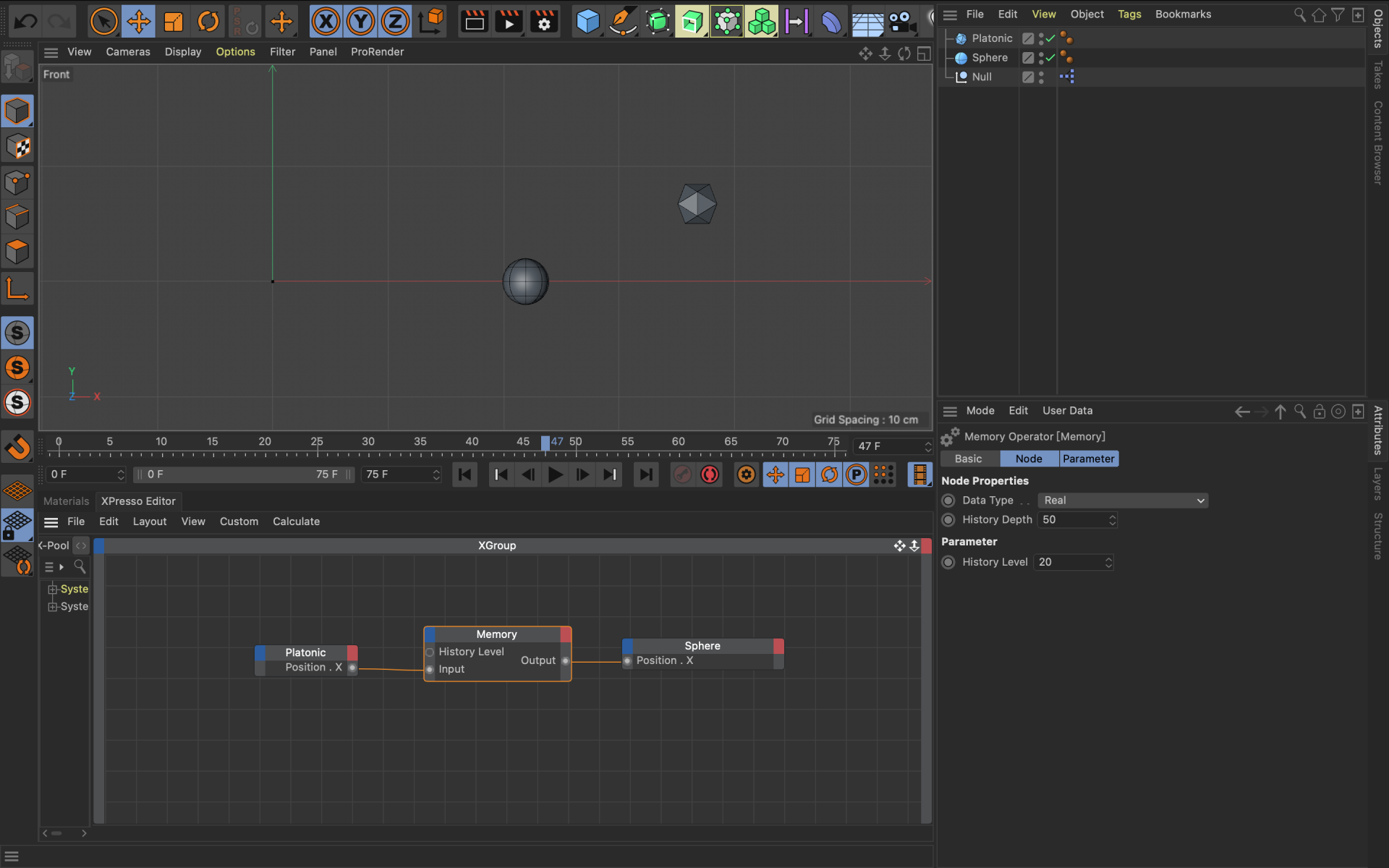Select the Sphere object in list
Viewport: 1389px width, 868px height.
990,58
